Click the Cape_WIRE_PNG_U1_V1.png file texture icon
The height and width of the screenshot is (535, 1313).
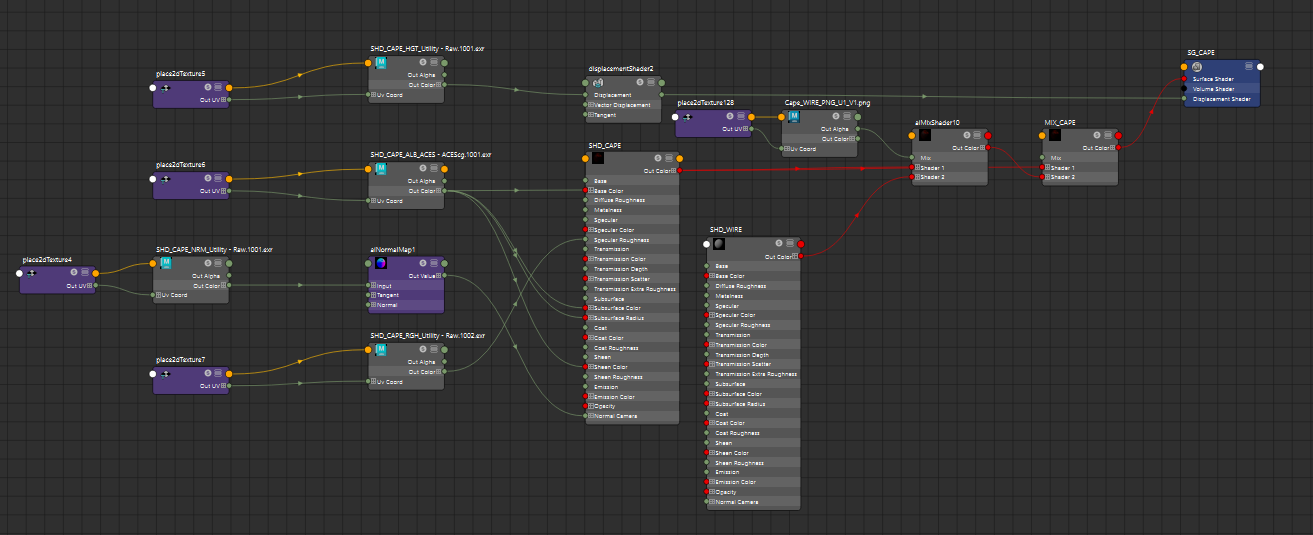pyautogui.click(x=794, y=117)
